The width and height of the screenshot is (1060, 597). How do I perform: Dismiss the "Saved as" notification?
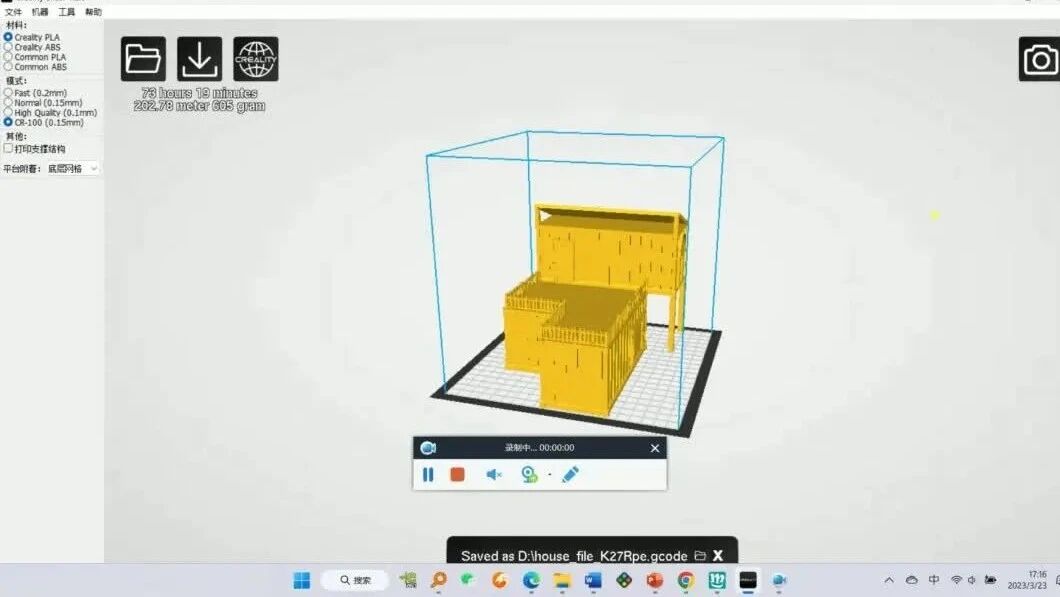(x=718, y=556)
